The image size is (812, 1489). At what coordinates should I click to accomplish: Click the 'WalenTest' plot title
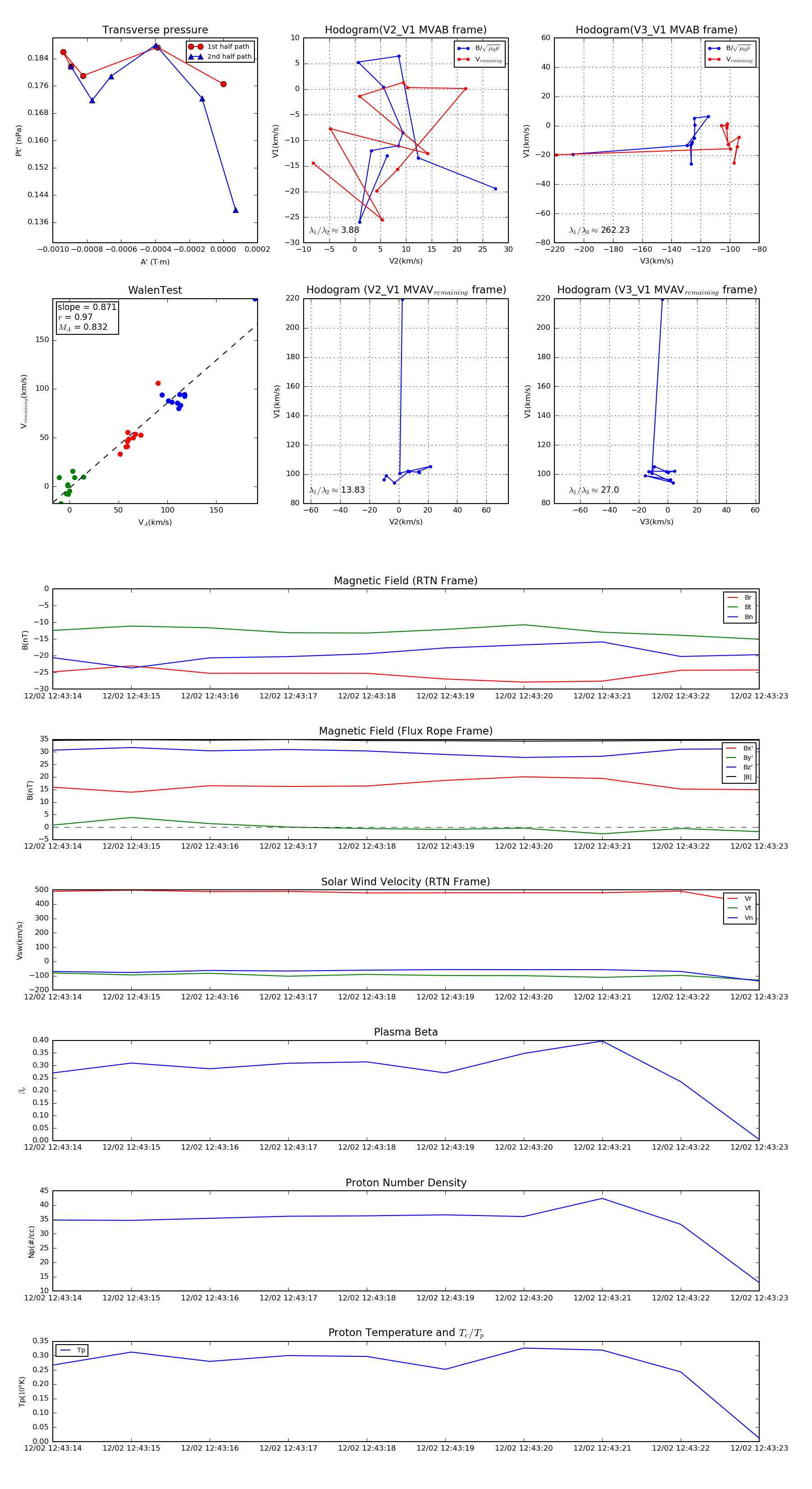click(155, 290)
